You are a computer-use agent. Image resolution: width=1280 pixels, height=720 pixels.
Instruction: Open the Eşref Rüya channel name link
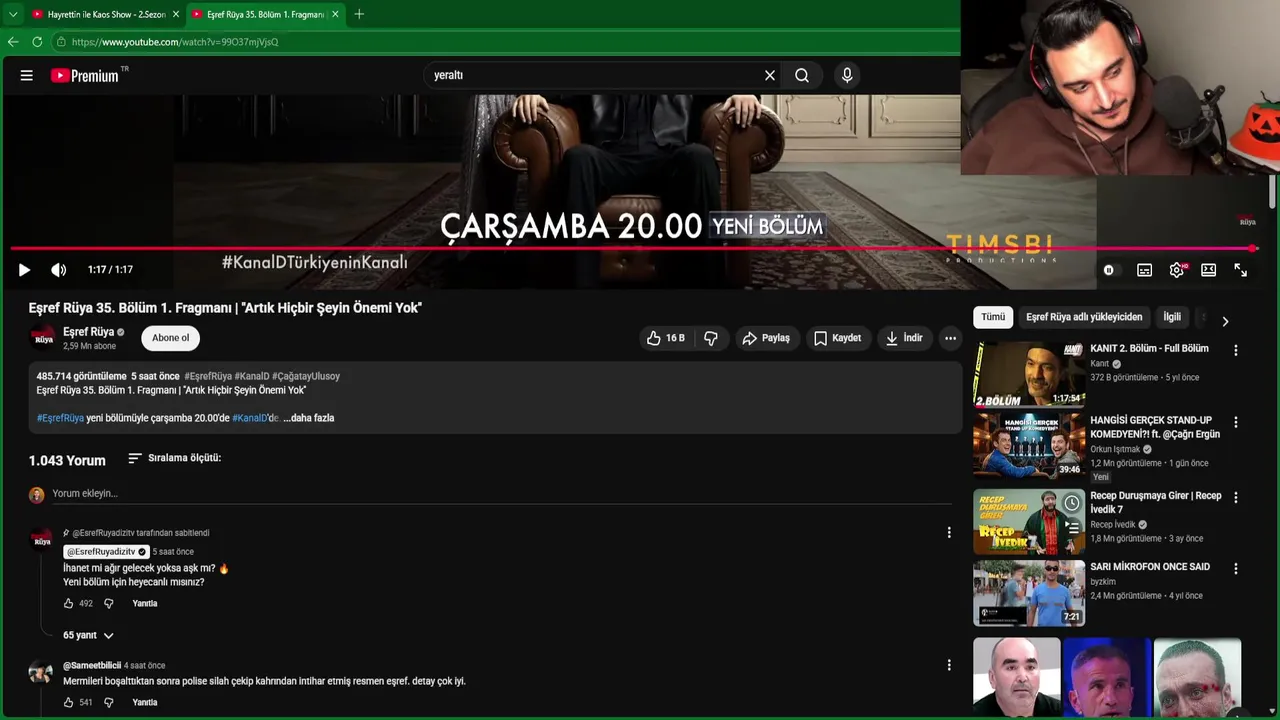[x=89, y=332]
